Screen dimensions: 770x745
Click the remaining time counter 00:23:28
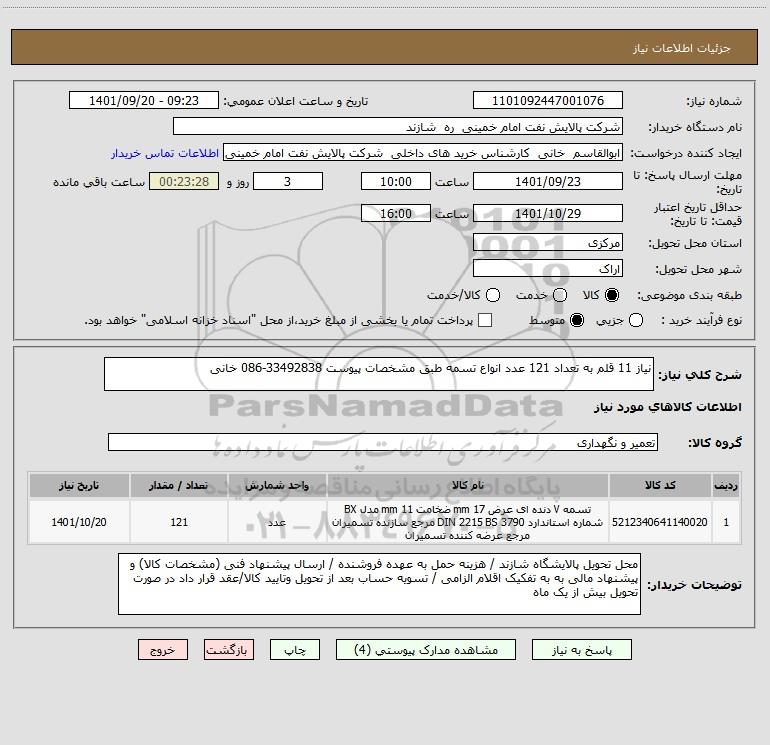(x=184, y=181)
